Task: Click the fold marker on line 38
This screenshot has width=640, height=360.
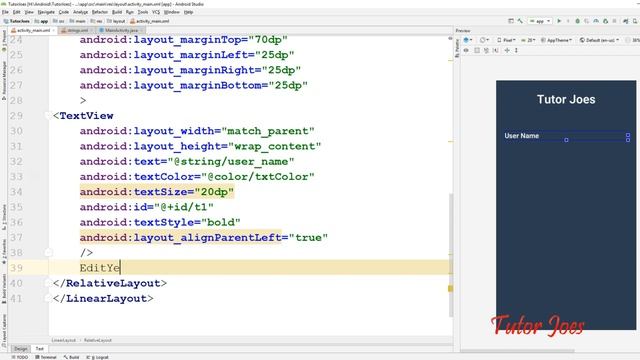Action: pos(49,253)
